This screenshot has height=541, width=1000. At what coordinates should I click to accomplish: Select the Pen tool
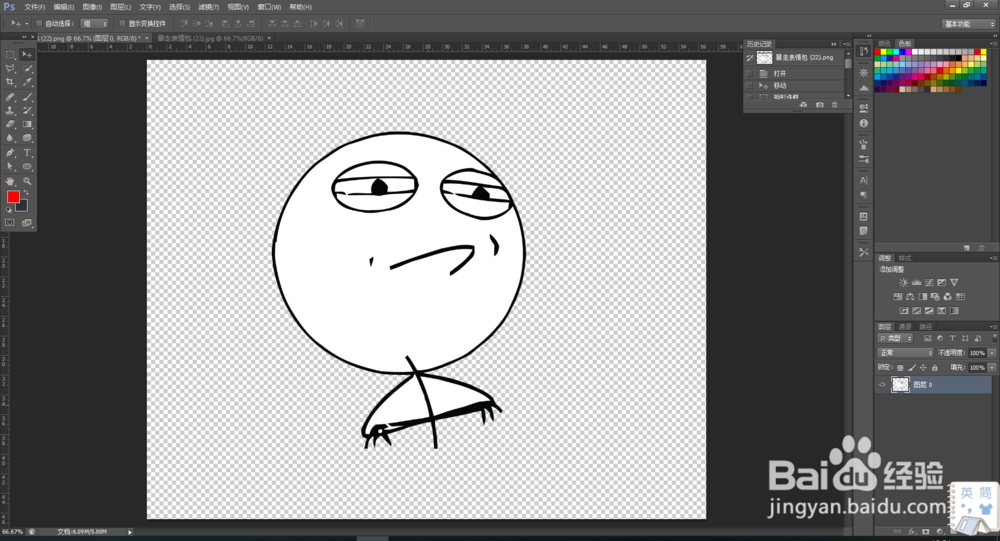[x=10, y=152]
